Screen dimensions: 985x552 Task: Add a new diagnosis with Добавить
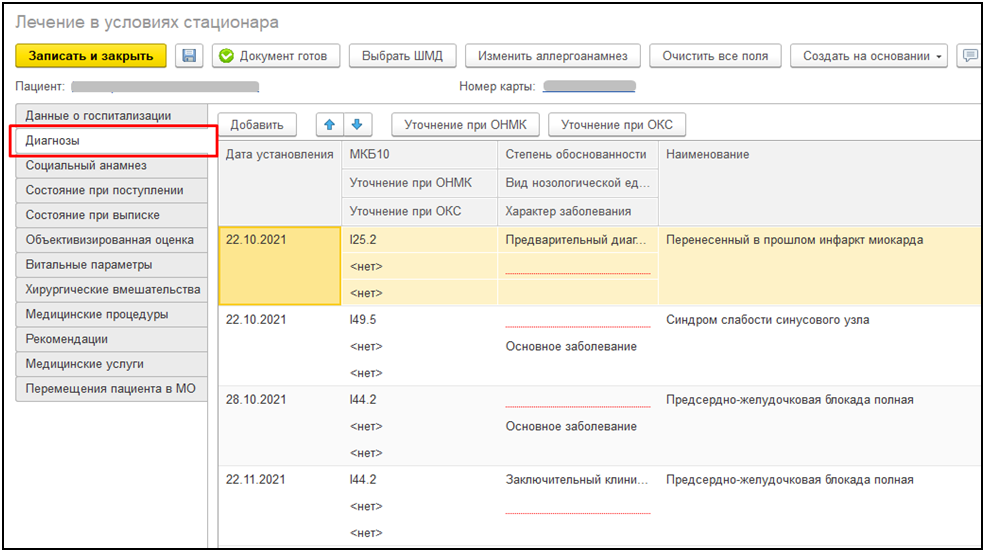point(257,125)
